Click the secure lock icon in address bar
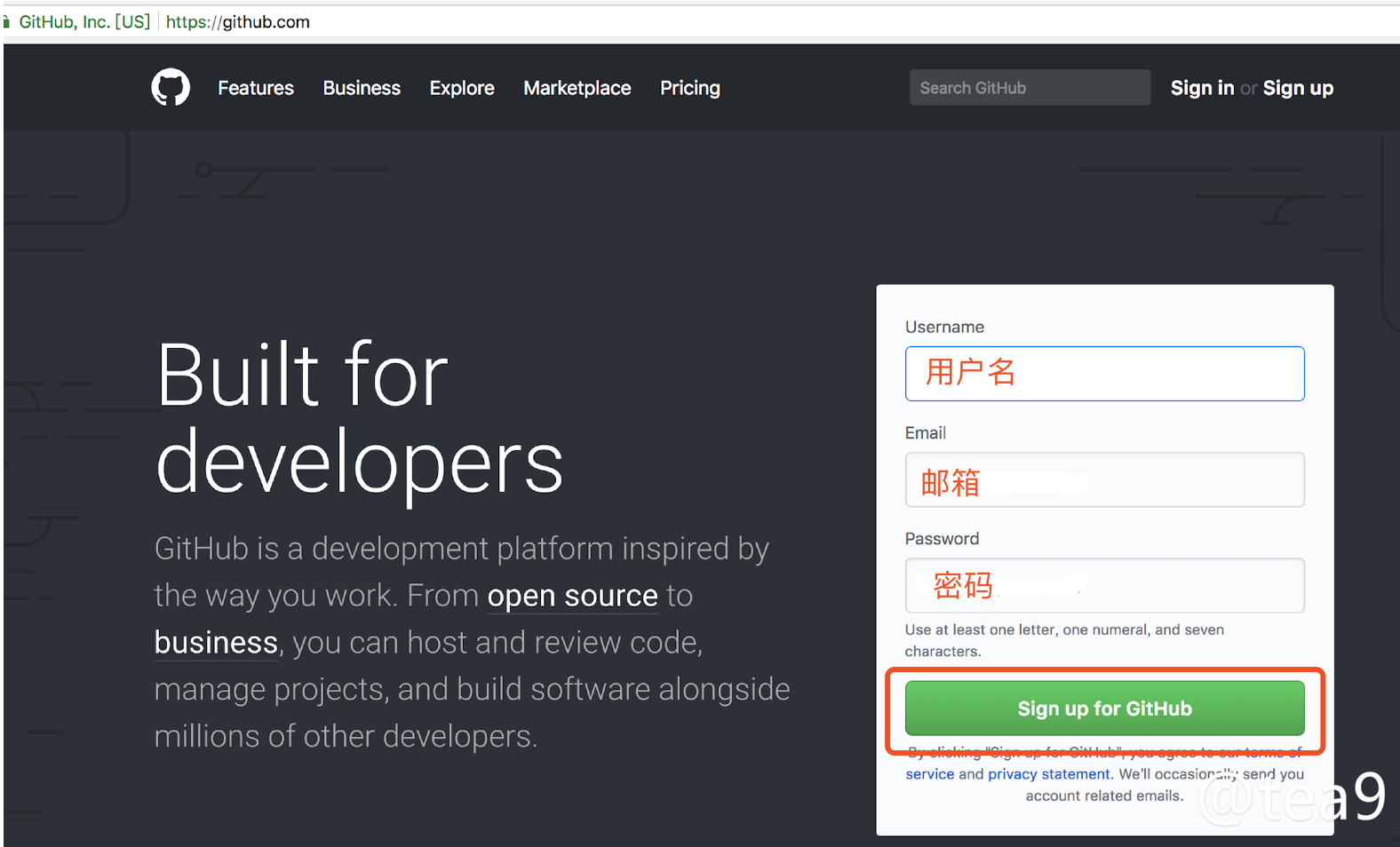This screenshot has width=1400, height=847. (x=6, y=22)
